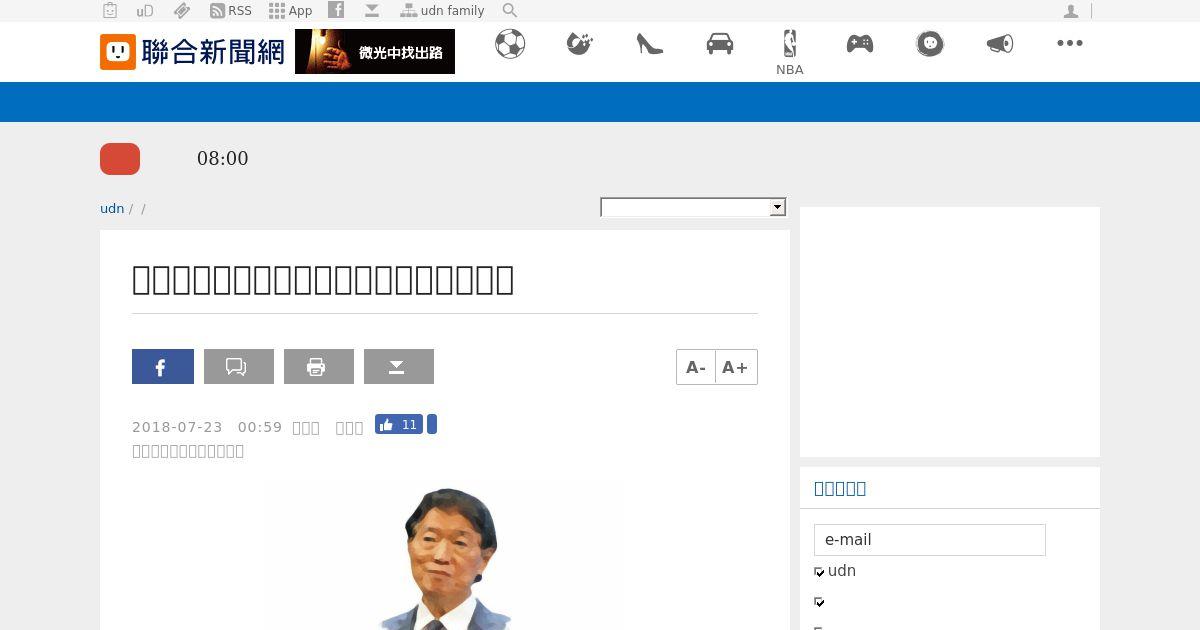This screenshot has height=630, width=1200.
Task: Open the NBA section
Action: coord(790,53)
